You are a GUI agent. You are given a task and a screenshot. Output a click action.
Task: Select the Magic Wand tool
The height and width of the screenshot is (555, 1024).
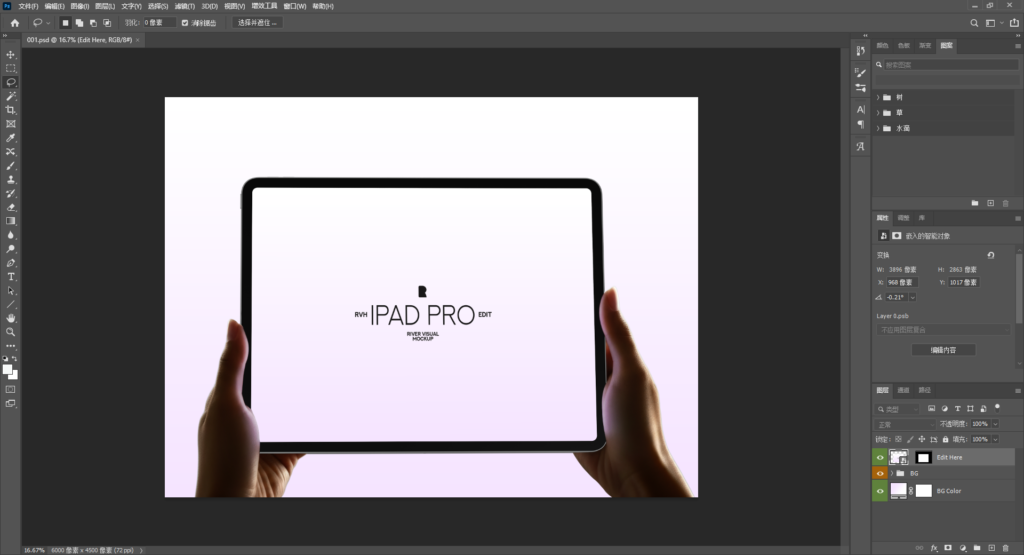pyautogui.click(x=10, y=96)
